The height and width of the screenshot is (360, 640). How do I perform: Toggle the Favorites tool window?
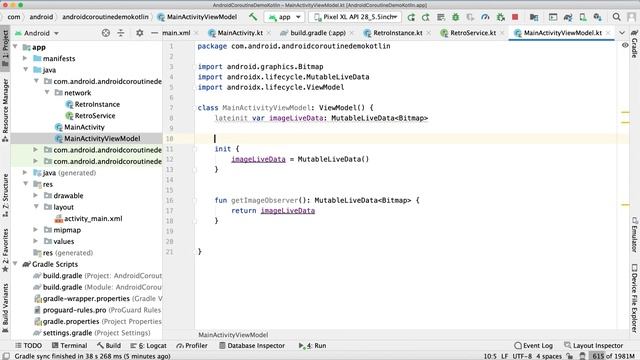coord(5,250)
